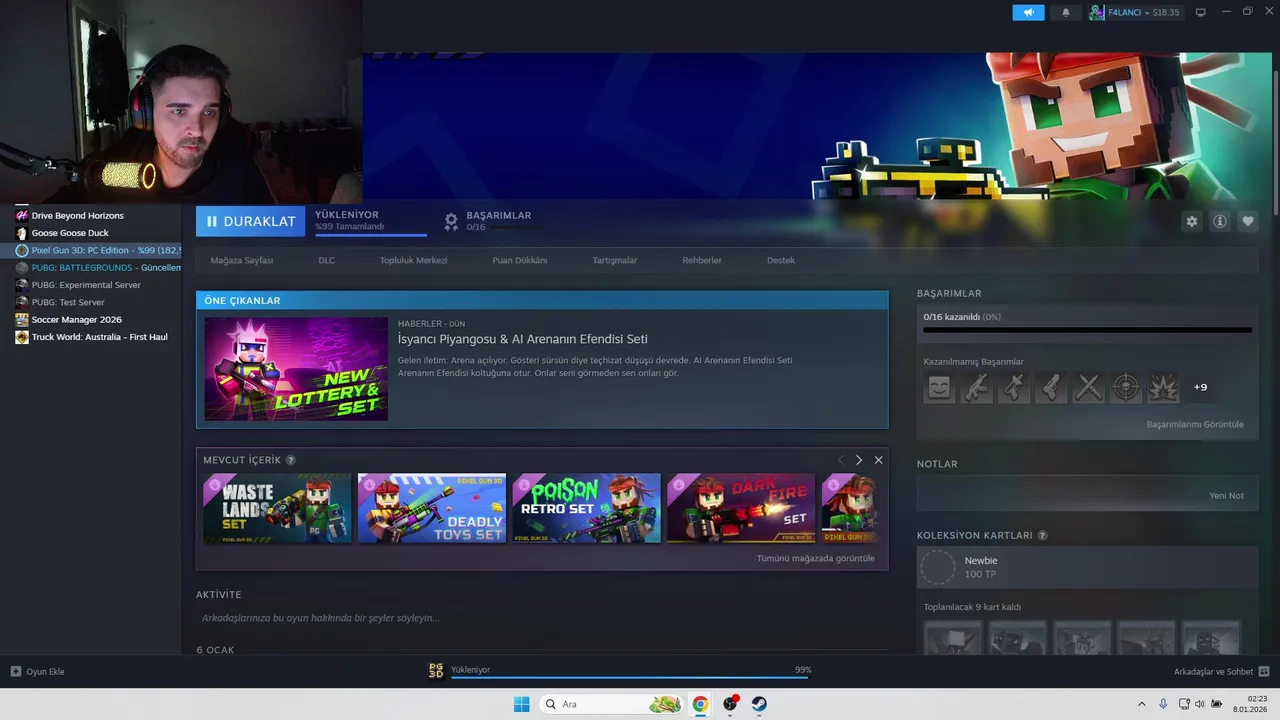Click help icon beside KOLEKSİYON KARTLARI
Viewport: 1280px width, 720px height.
click(1043, 535)
